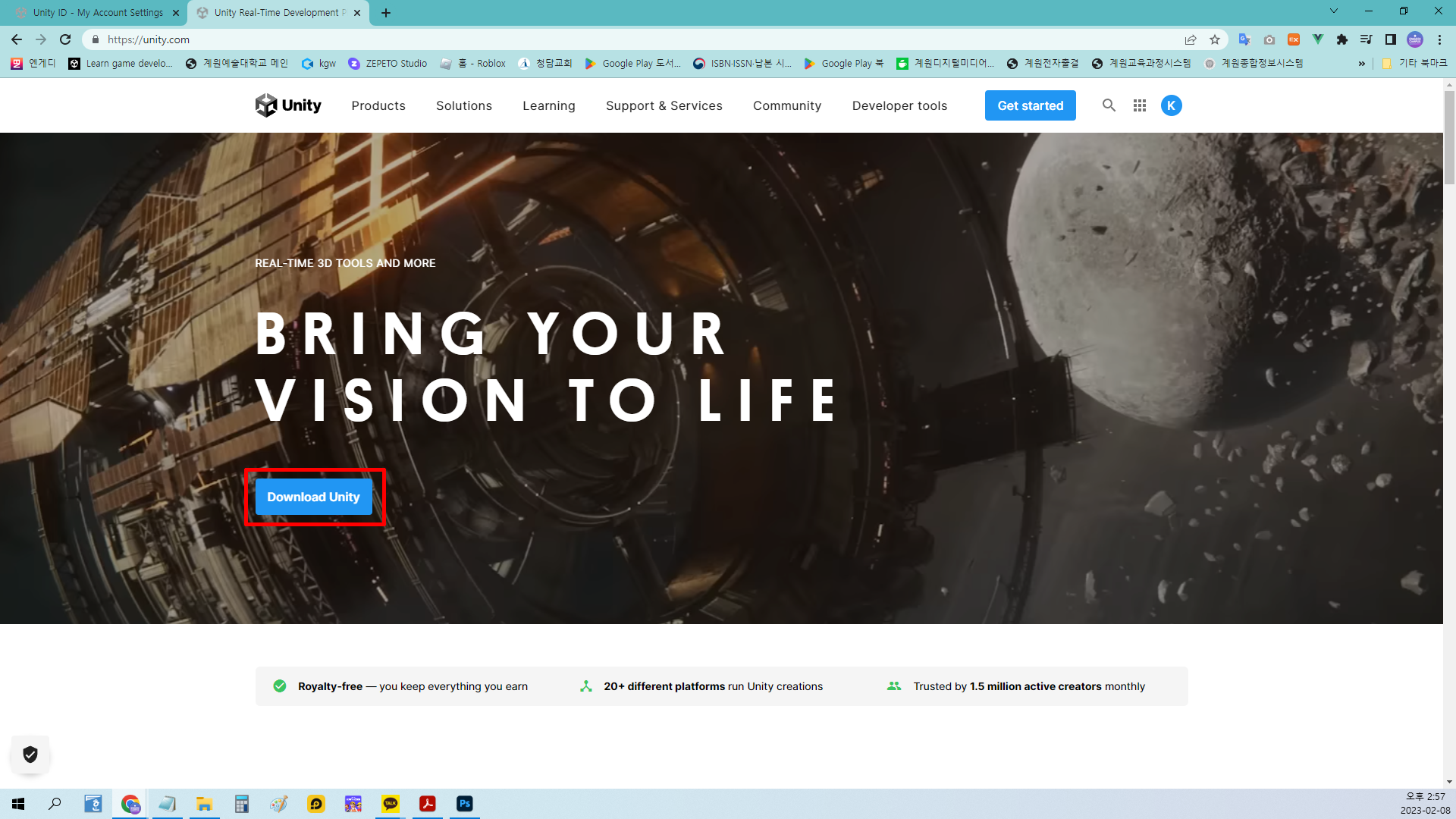Click the page vertical scrollbar thumb
Screen dimensions: 1456x819
[x=1449, y=136]
